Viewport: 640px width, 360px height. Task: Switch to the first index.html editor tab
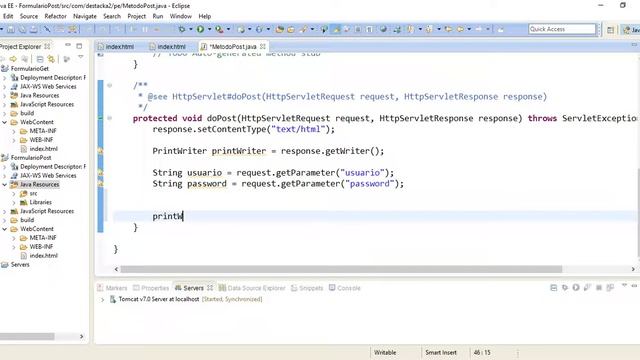[x=116, y=47]
